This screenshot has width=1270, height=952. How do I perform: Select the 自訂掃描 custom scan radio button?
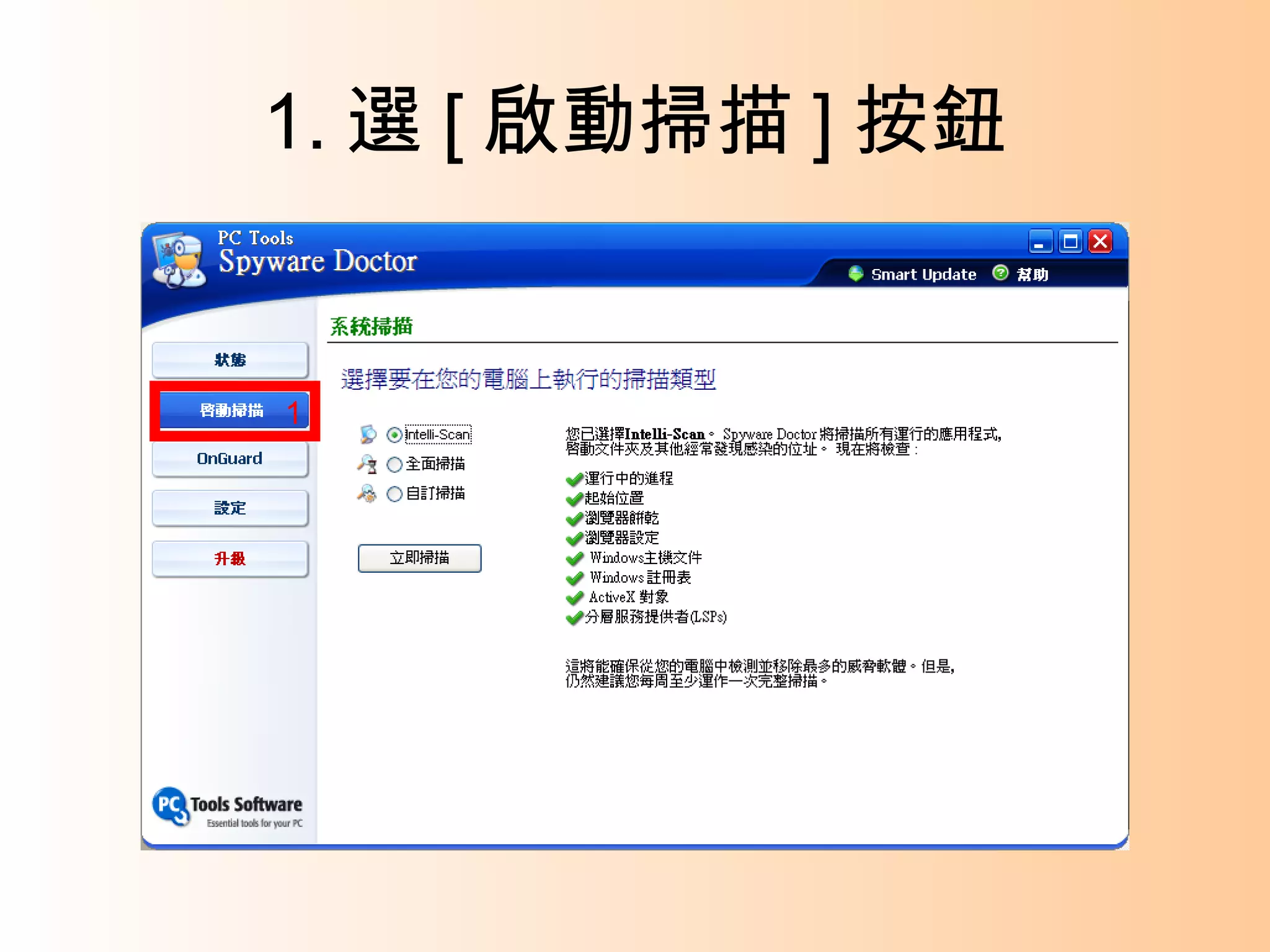tap(394, 494)
